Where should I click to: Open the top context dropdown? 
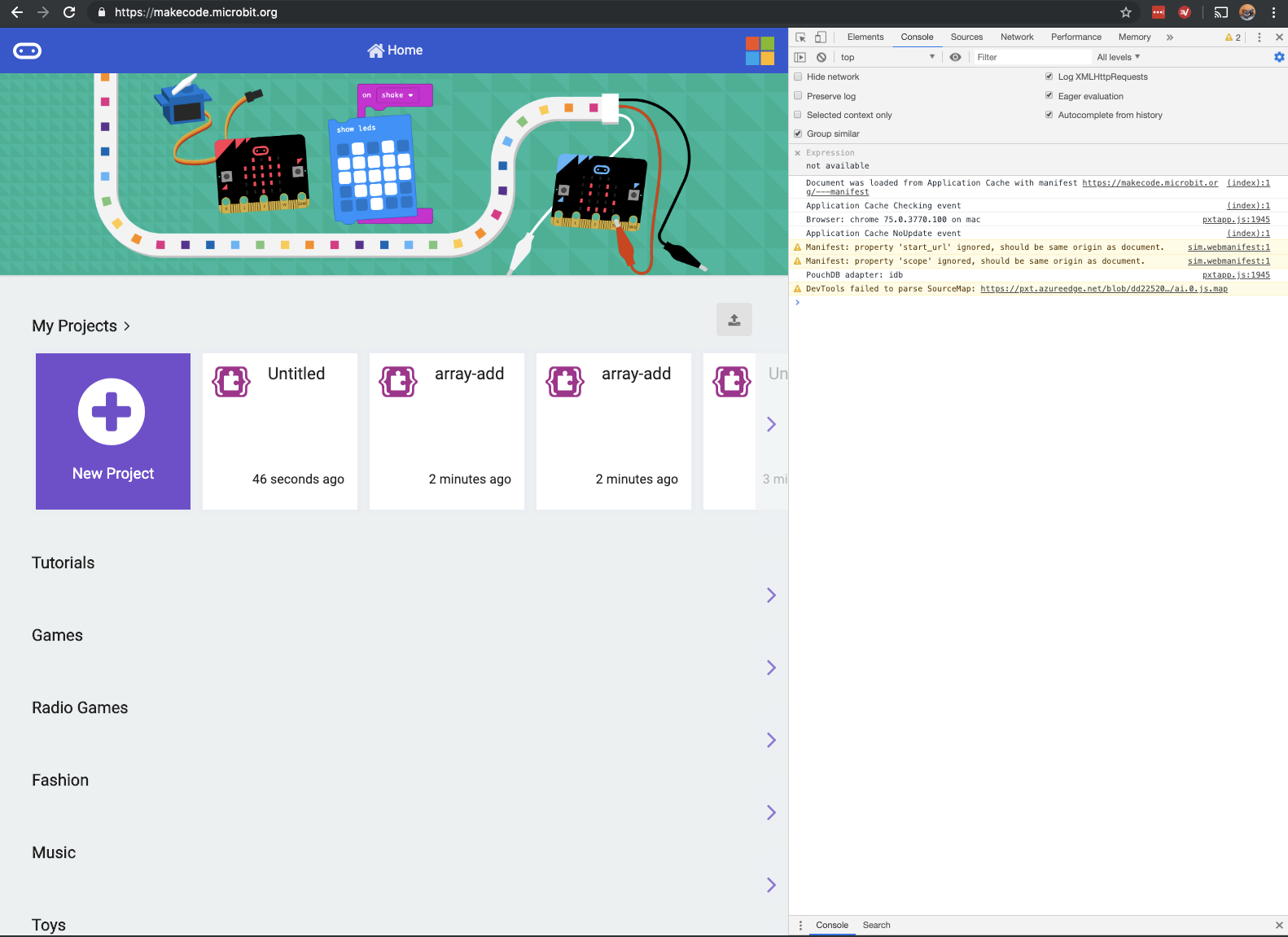tap(887, 57)
